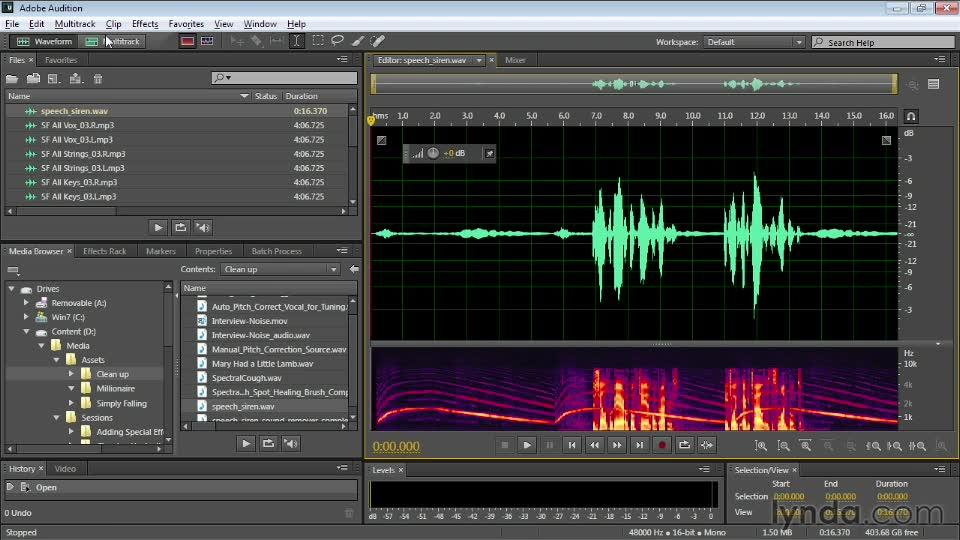
Task: Open the Effects menu
Action: click(145, 24)
